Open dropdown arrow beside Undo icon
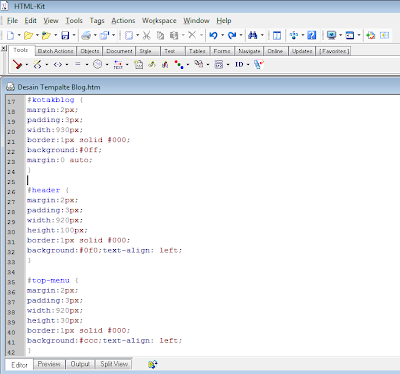 point(222,35)
